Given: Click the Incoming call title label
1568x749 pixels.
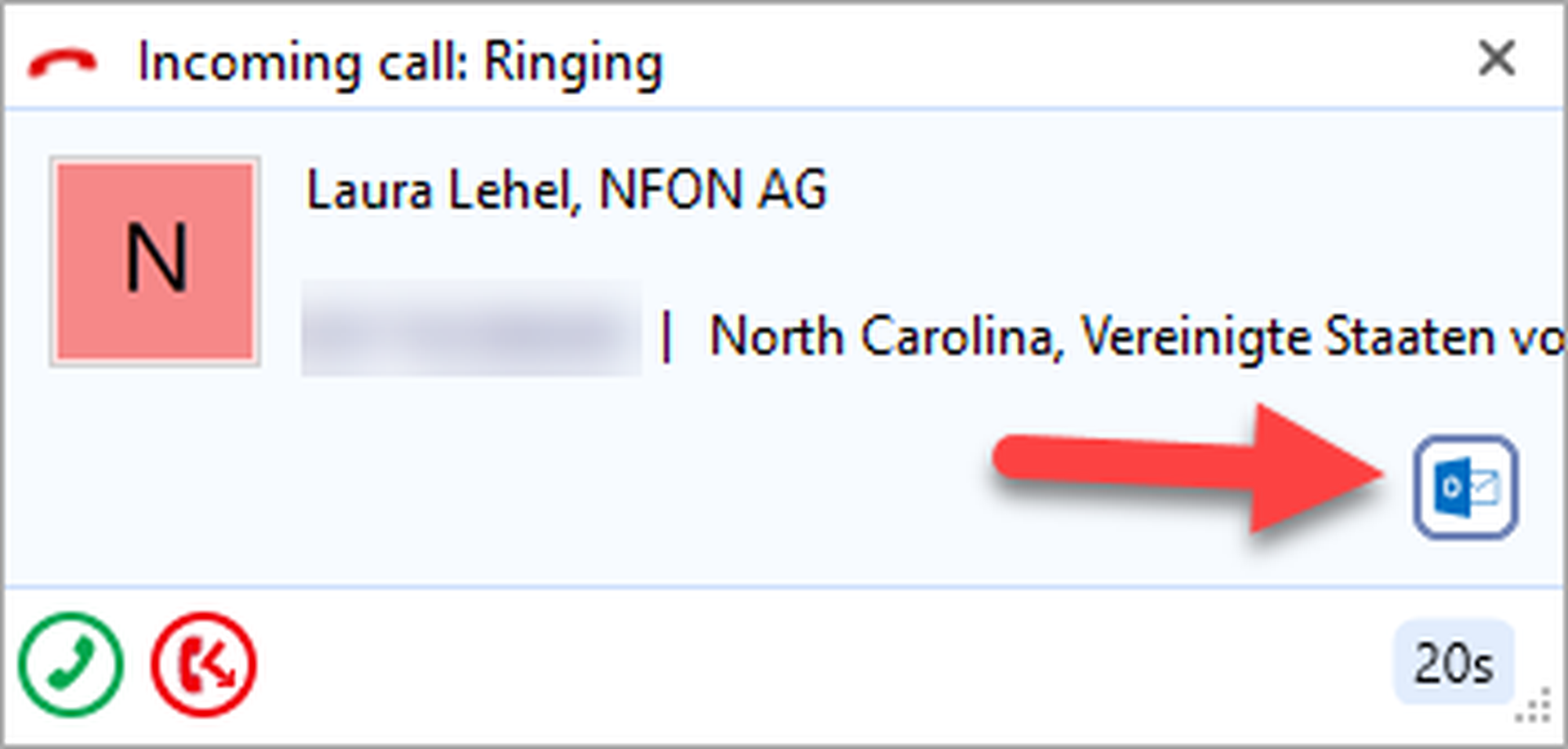Looking at the screenshot, I should [302, 63].
